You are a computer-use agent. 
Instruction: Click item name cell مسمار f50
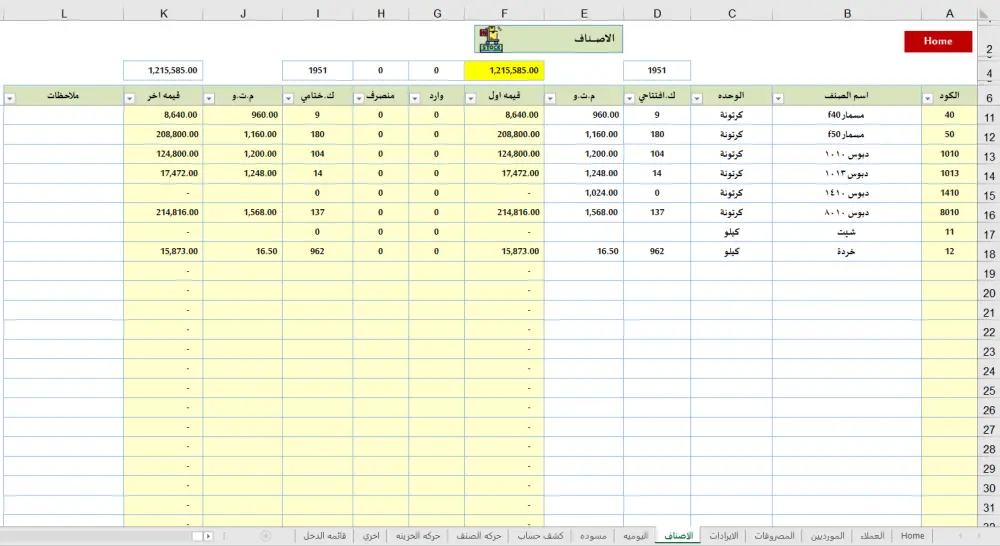pos(847,135)
